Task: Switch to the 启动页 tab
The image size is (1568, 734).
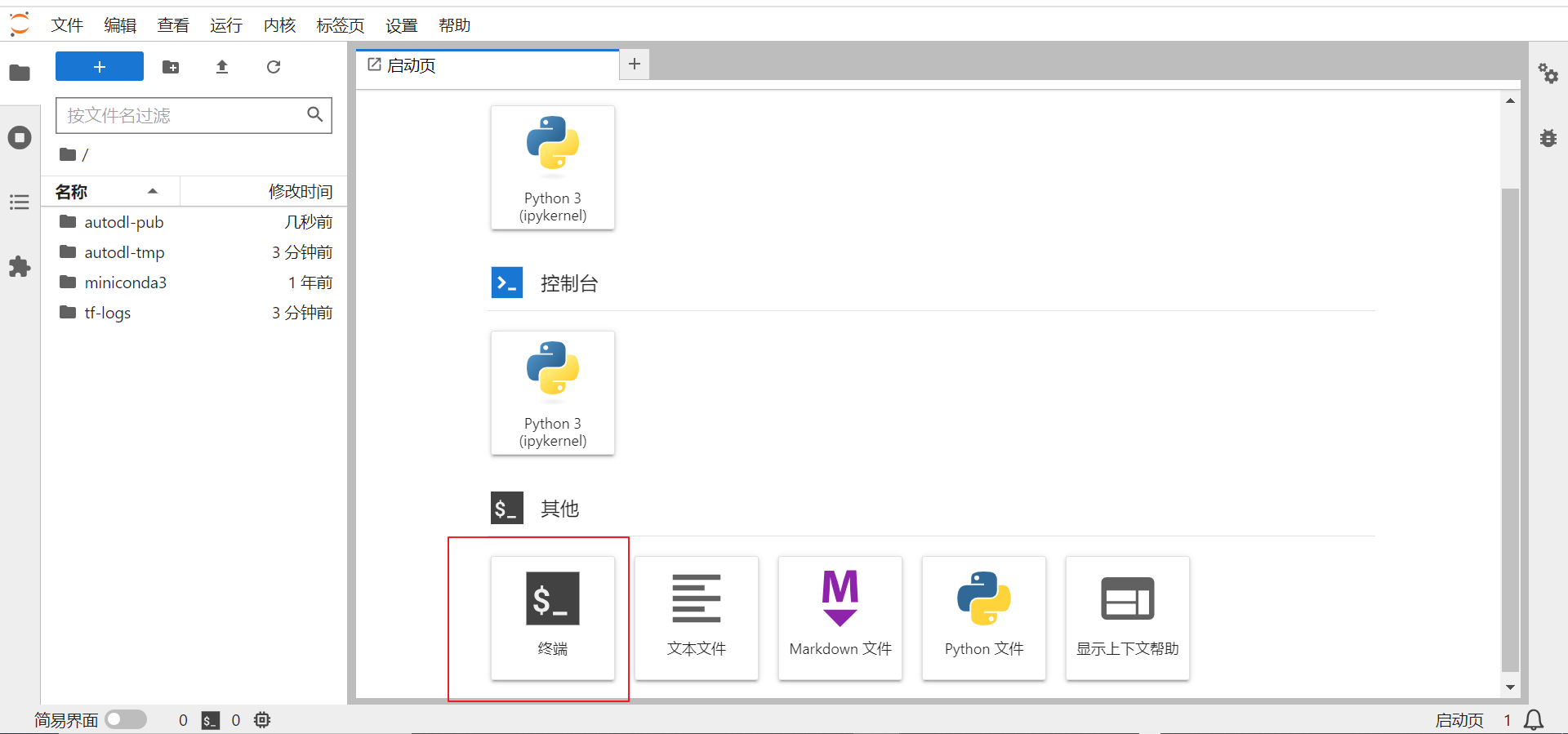Action: pyautogui.click(x=488, y=65)
